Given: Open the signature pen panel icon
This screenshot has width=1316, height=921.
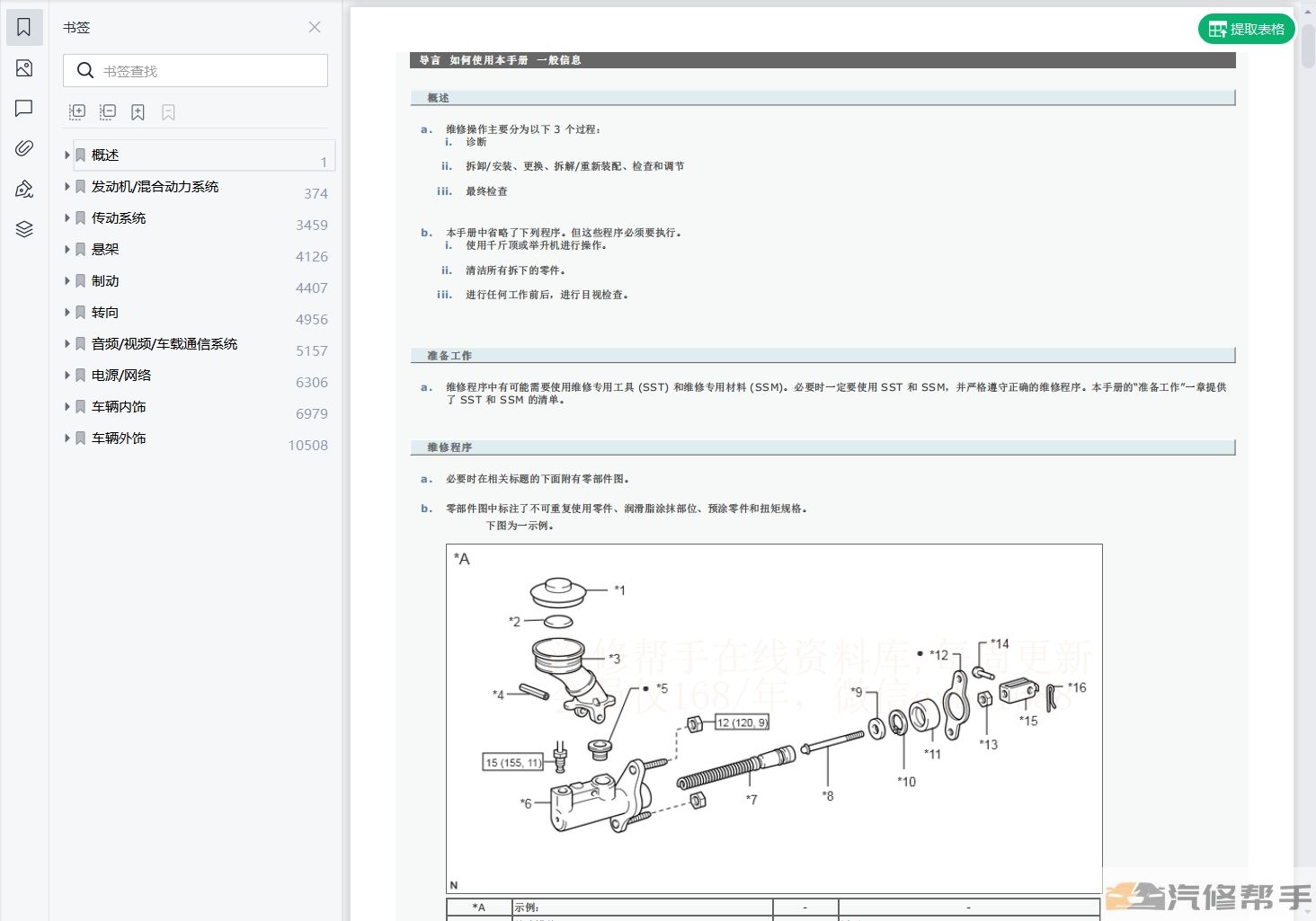Looking at the screenshot, I should click(24, 189).
